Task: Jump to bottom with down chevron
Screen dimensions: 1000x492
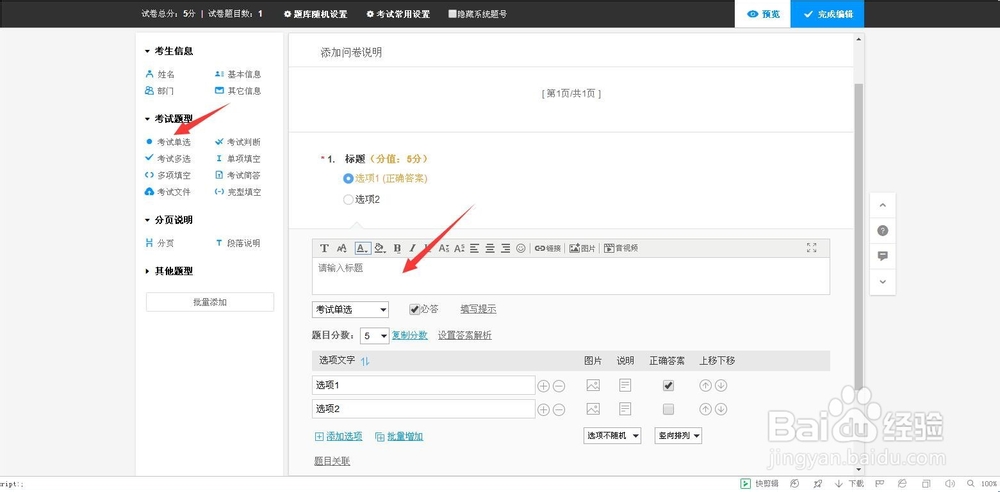Action: (x=883, y=281)
